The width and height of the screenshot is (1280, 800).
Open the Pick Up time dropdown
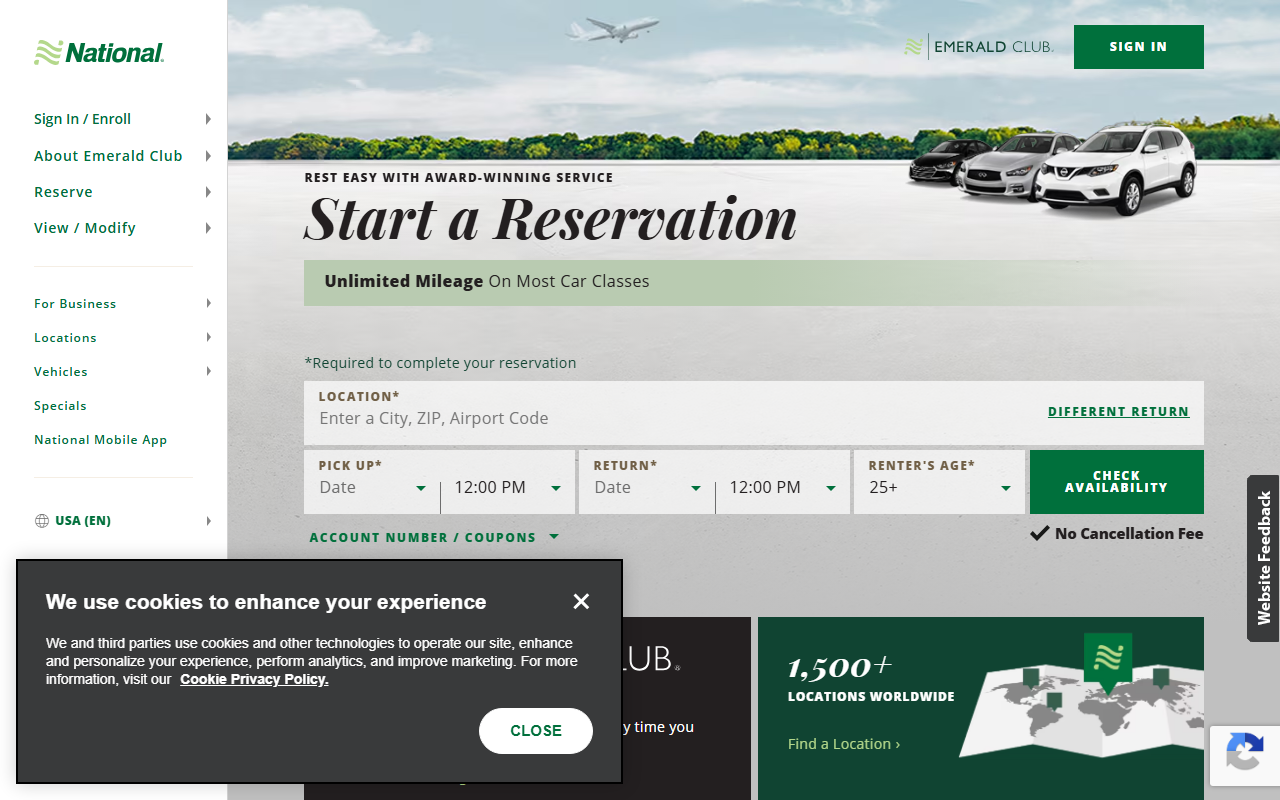pyautogui.click(x=508, y=488)
